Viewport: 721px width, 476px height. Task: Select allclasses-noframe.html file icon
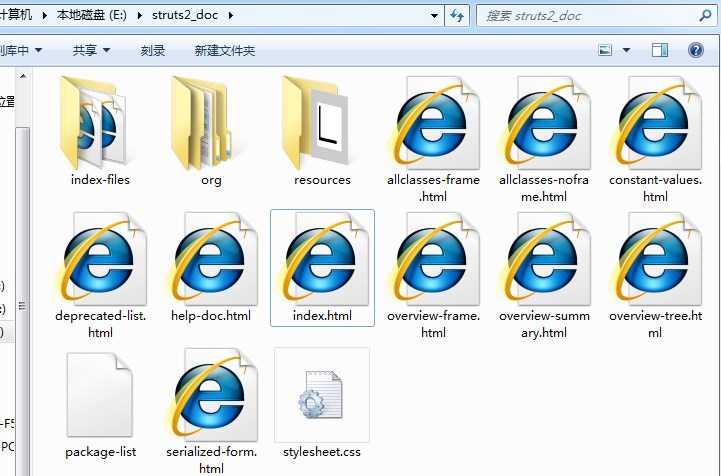(545, 123)
